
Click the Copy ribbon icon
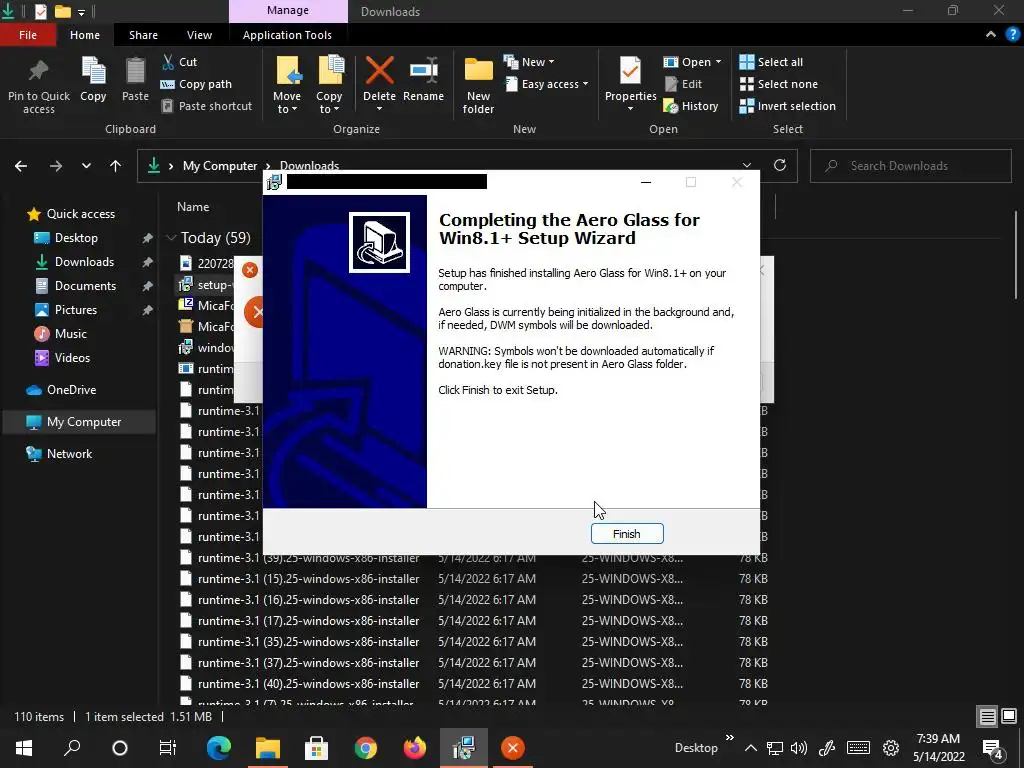coord(93,80)
